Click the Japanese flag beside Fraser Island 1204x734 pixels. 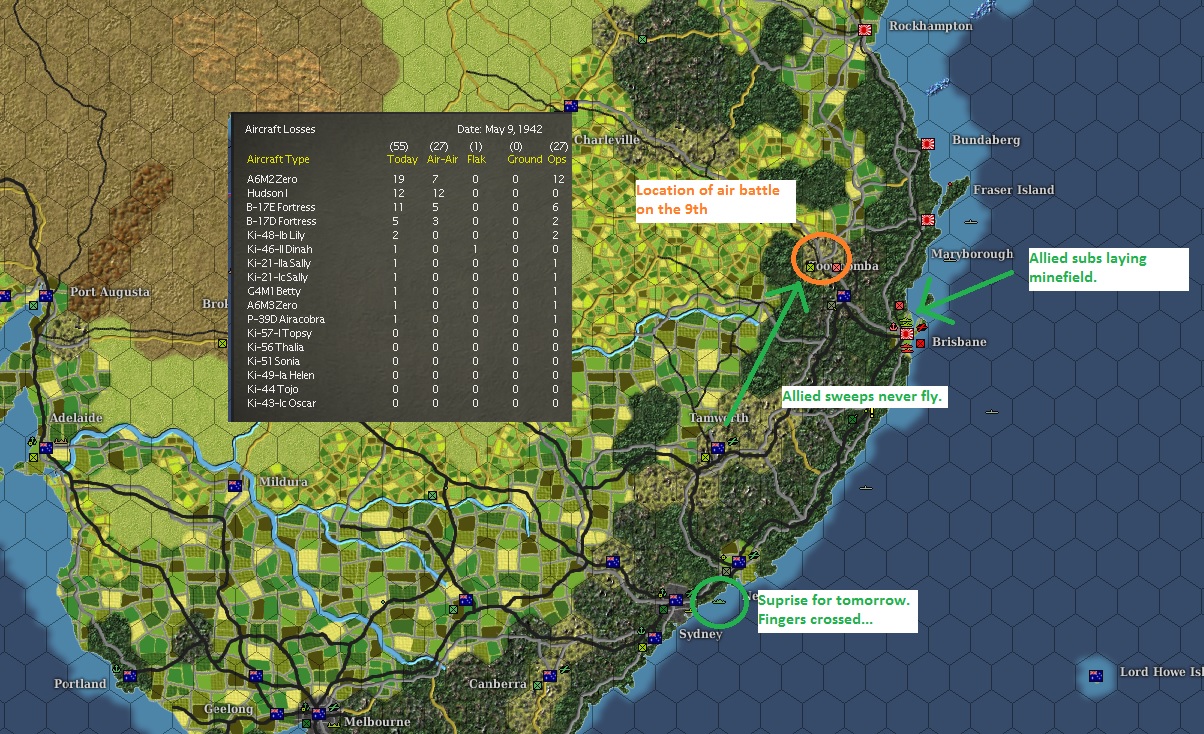(x=927, y=219)
